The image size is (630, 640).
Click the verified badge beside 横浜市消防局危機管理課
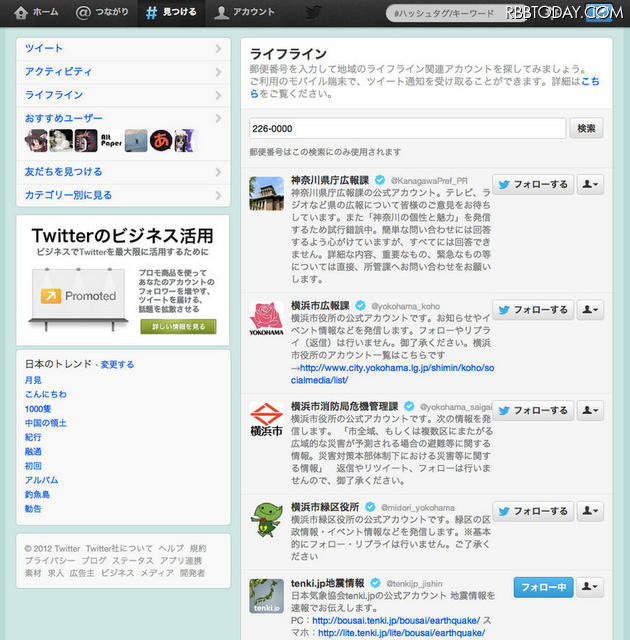[x=409, y=406]
